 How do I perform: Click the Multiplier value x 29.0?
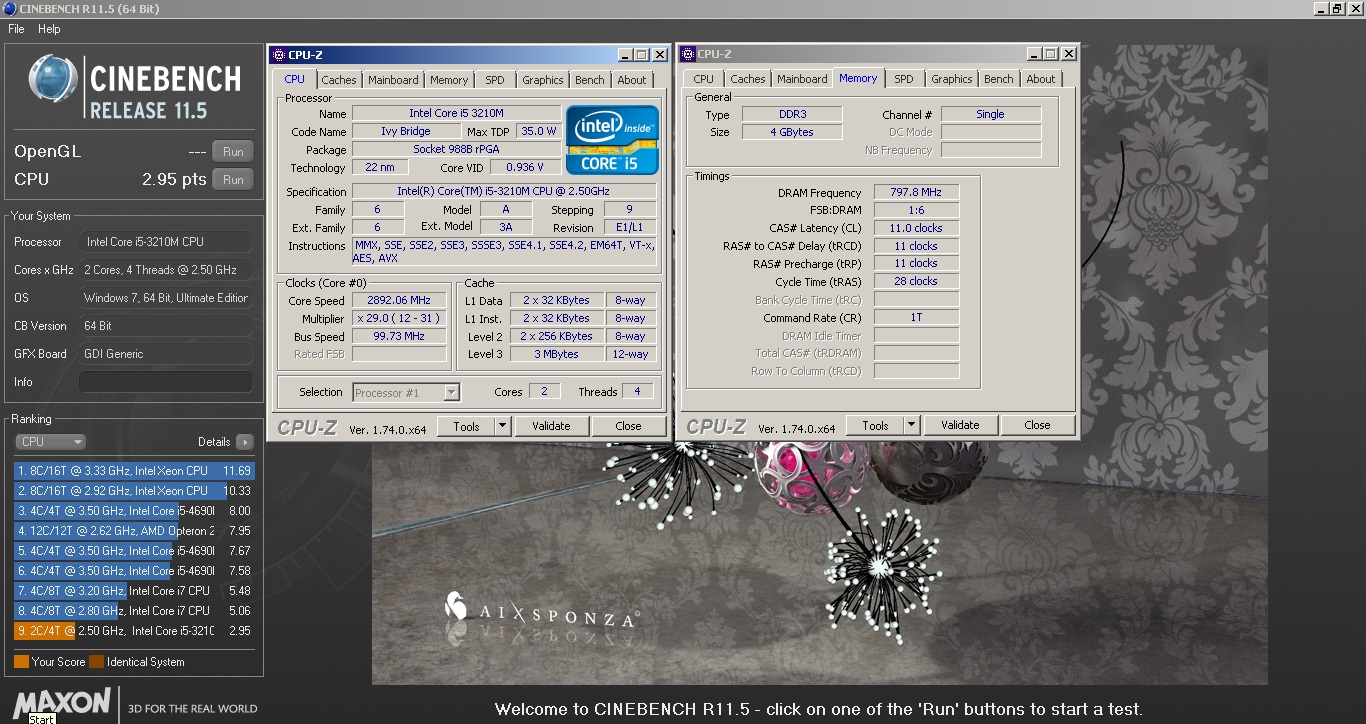point(399,319)
